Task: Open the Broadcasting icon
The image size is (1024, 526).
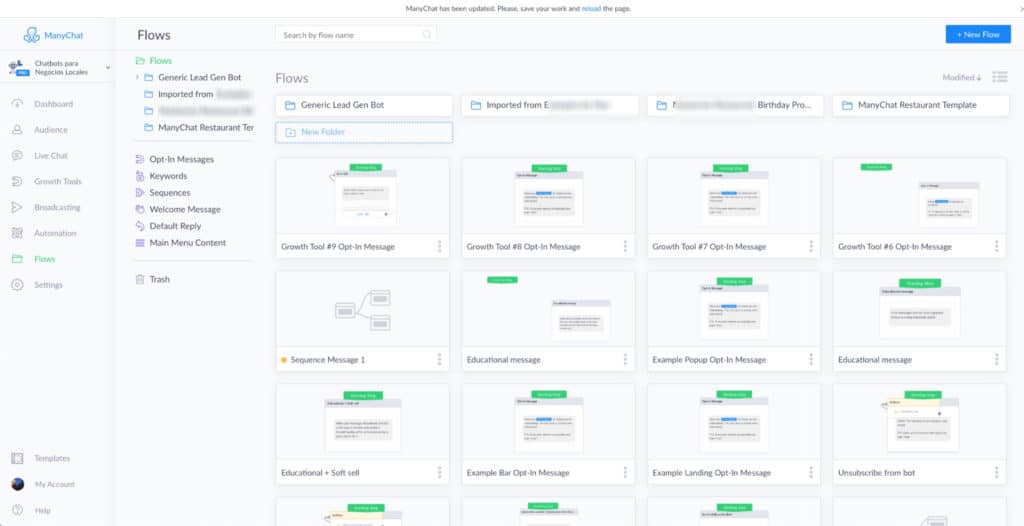Action: [18, 207]
